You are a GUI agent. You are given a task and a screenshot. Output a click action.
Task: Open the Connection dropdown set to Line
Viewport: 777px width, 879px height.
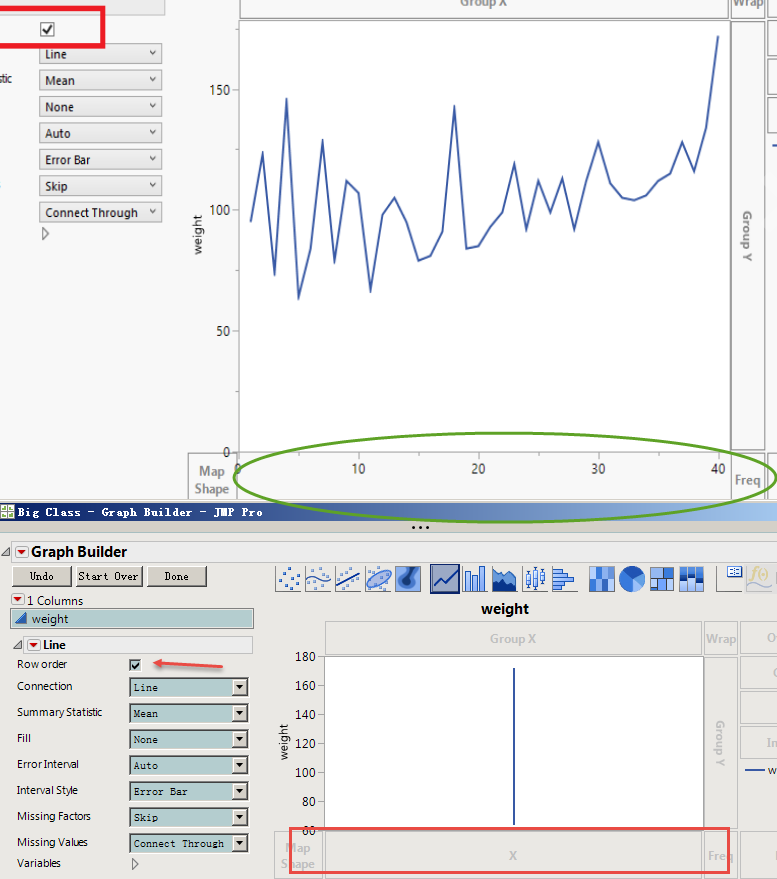(x=188, y=687)
